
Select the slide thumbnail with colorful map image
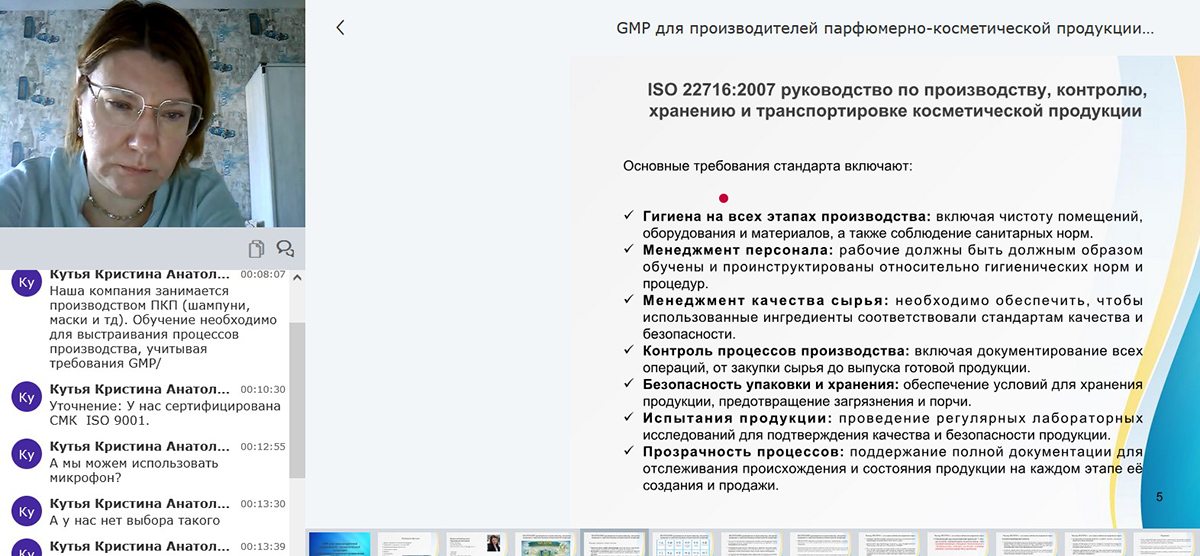click(545, 544)
